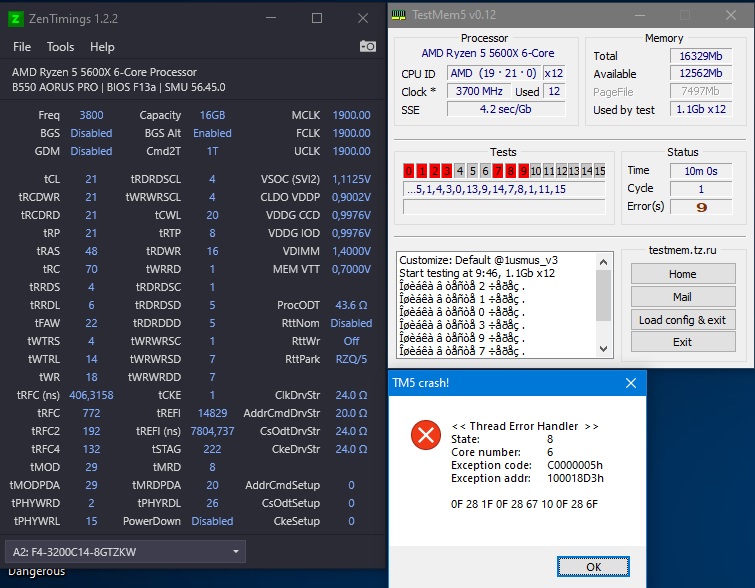Click the log scrollbar down arrow
The height and width of the screenshot is (588, 755).
click(x=603, y=349)
